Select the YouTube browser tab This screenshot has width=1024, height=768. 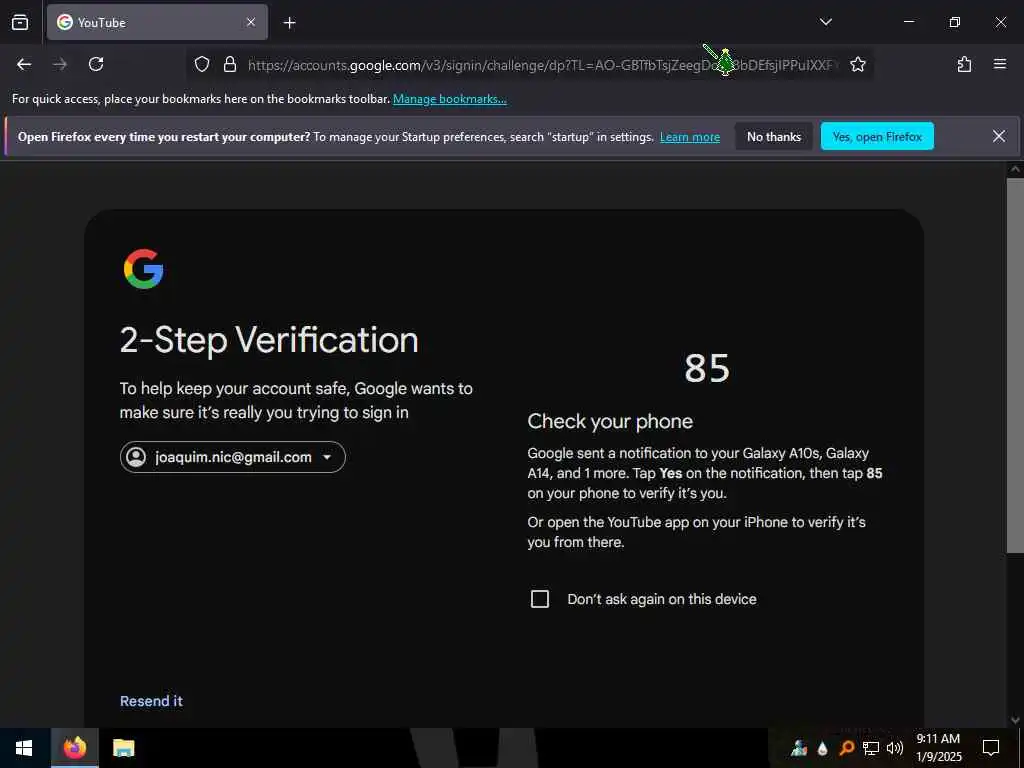(x=157, y=22)
